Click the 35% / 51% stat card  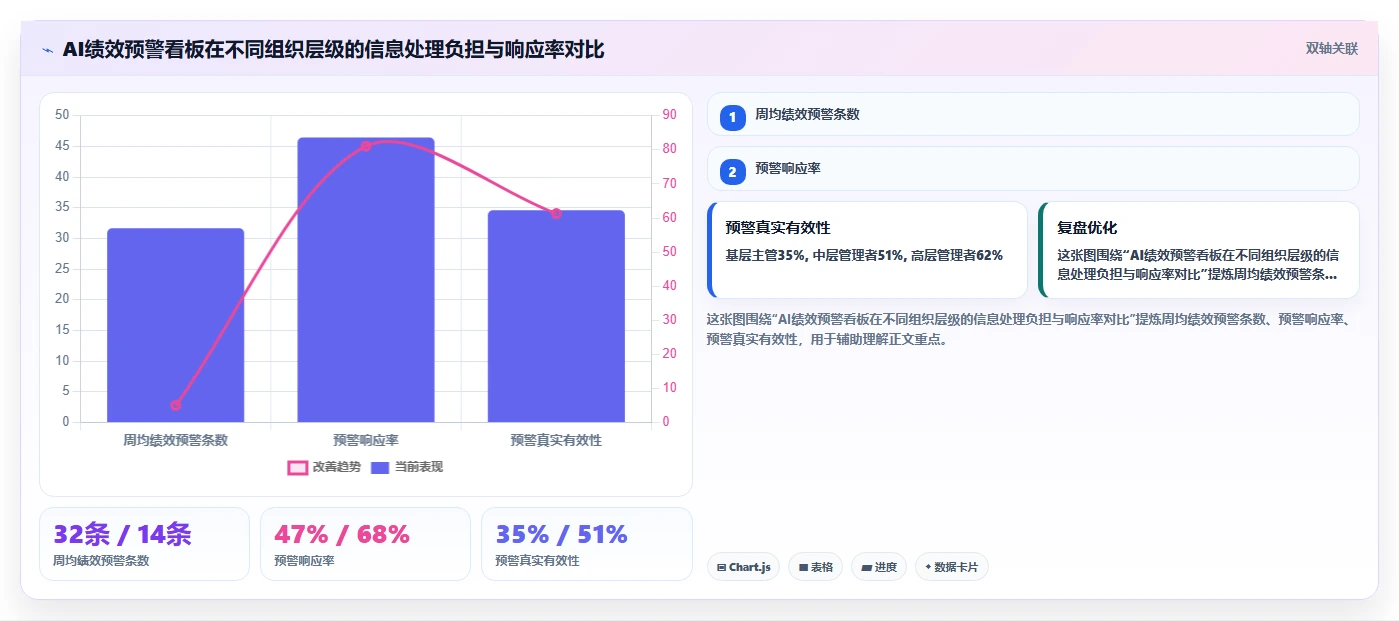tap(586, 544)
